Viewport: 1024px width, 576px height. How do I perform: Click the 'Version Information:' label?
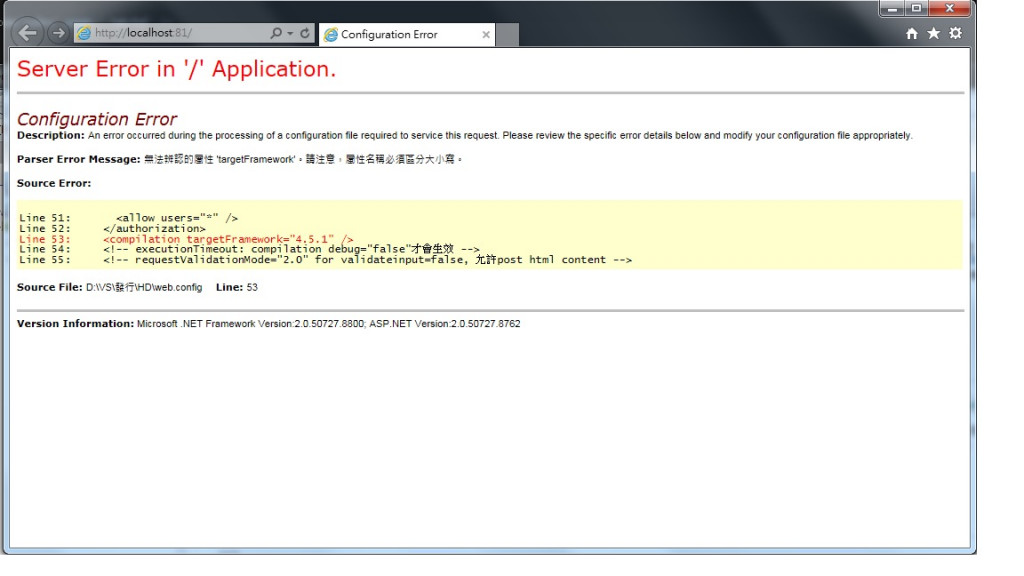[75, 324]
